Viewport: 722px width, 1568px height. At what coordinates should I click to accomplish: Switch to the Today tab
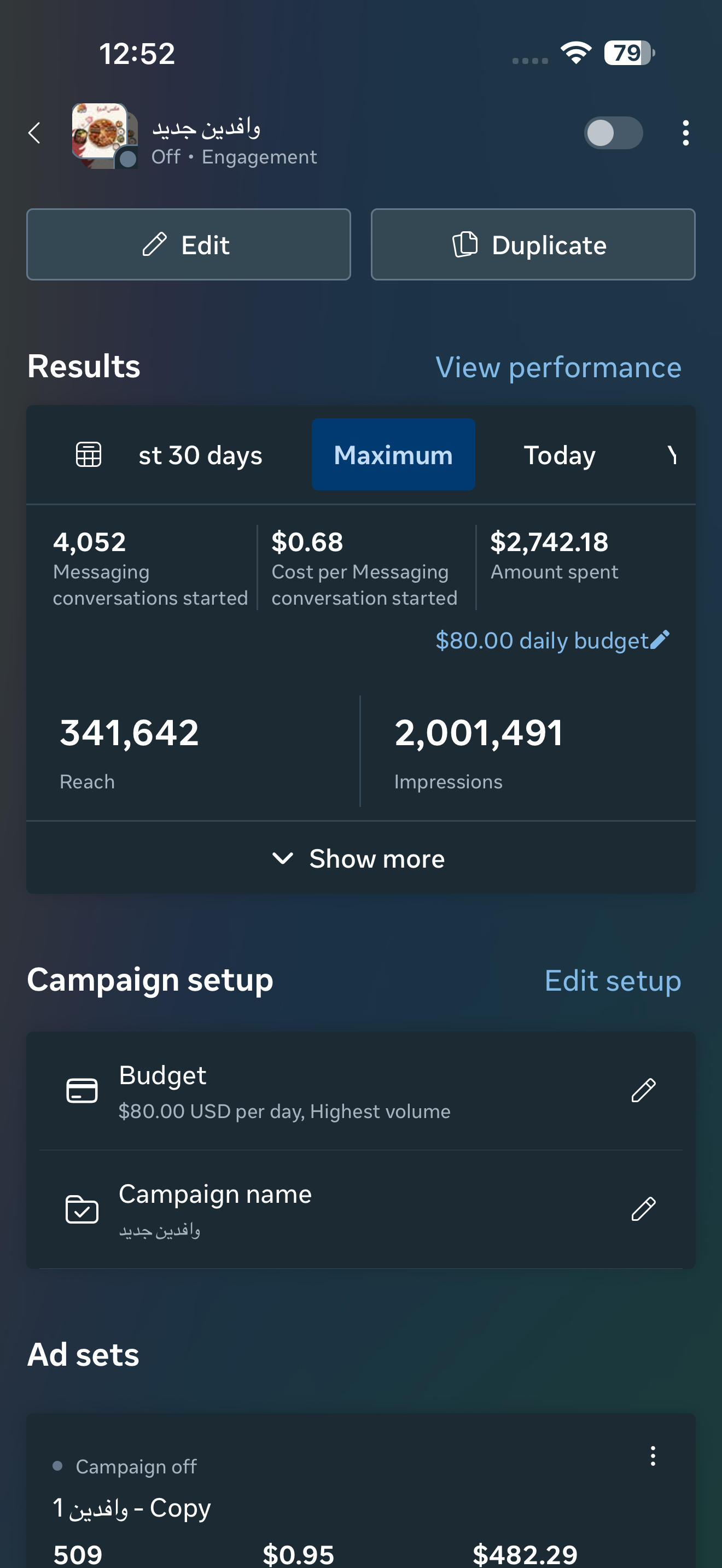tap(560, 455)
